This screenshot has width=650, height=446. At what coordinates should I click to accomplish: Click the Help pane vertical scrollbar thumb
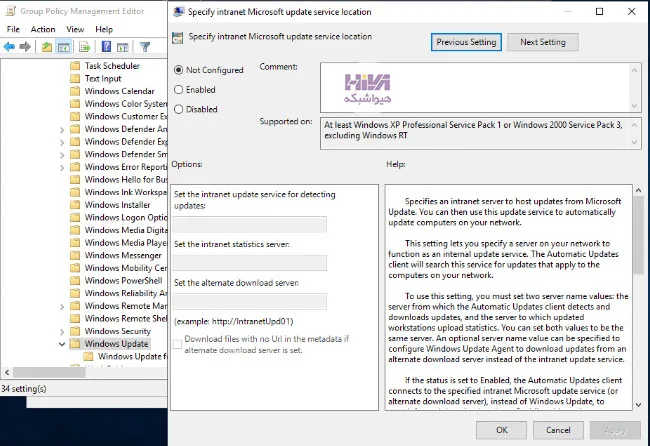[638, 236]
